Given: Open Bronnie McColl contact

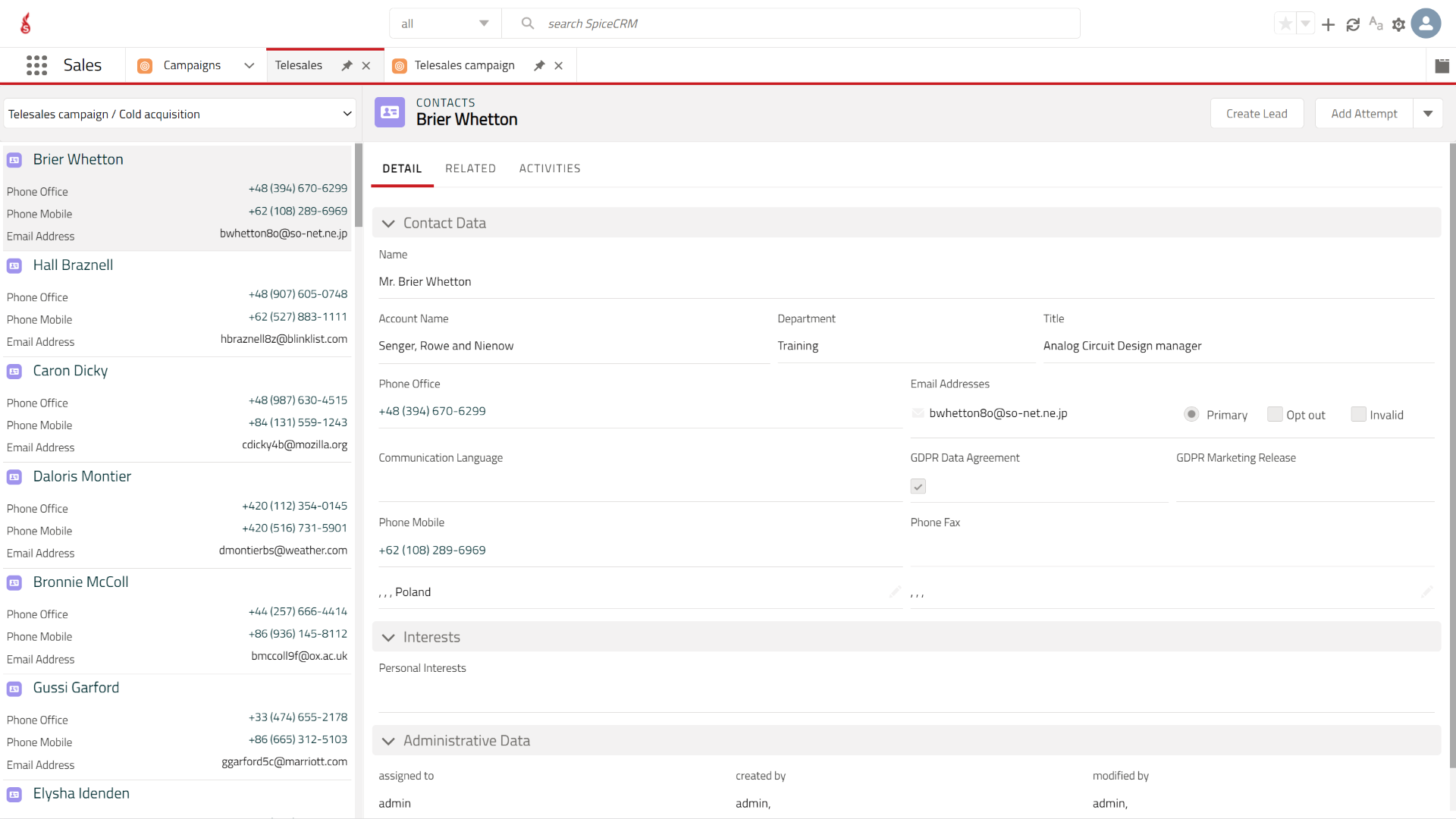Looking at the screenshot, I should 80,582.
